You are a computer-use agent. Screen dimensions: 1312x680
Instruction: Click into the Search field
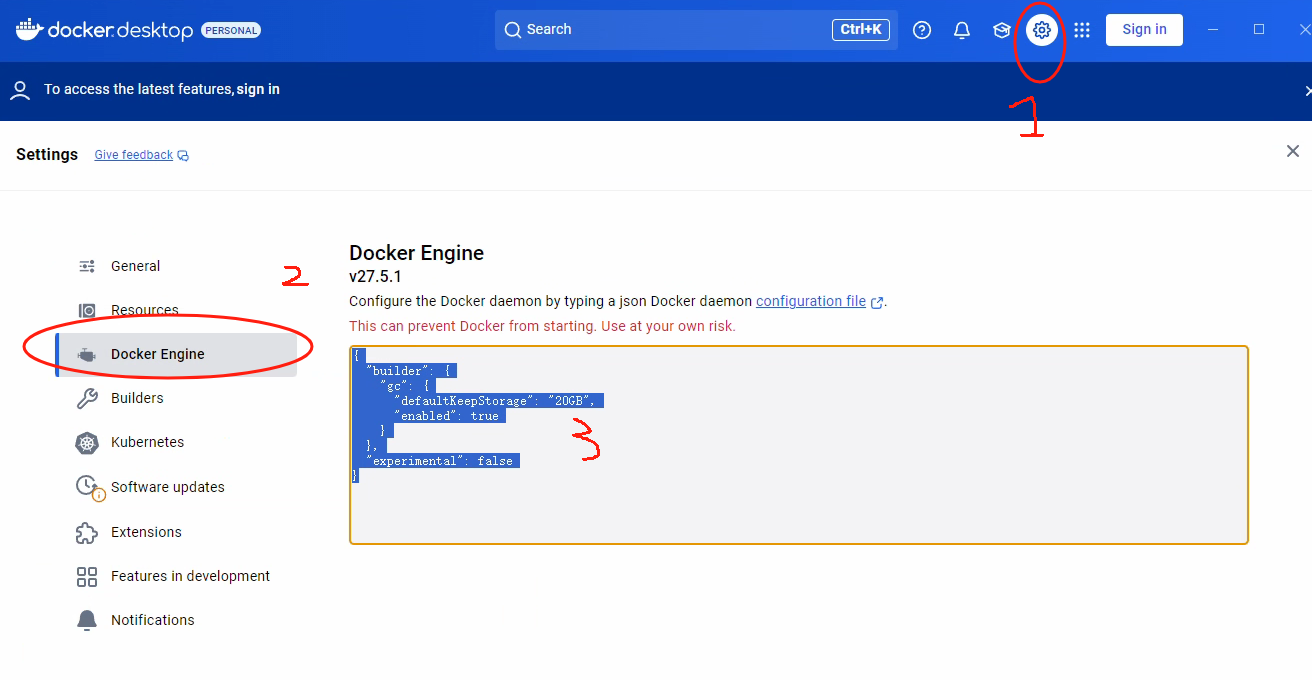(696, 30)
